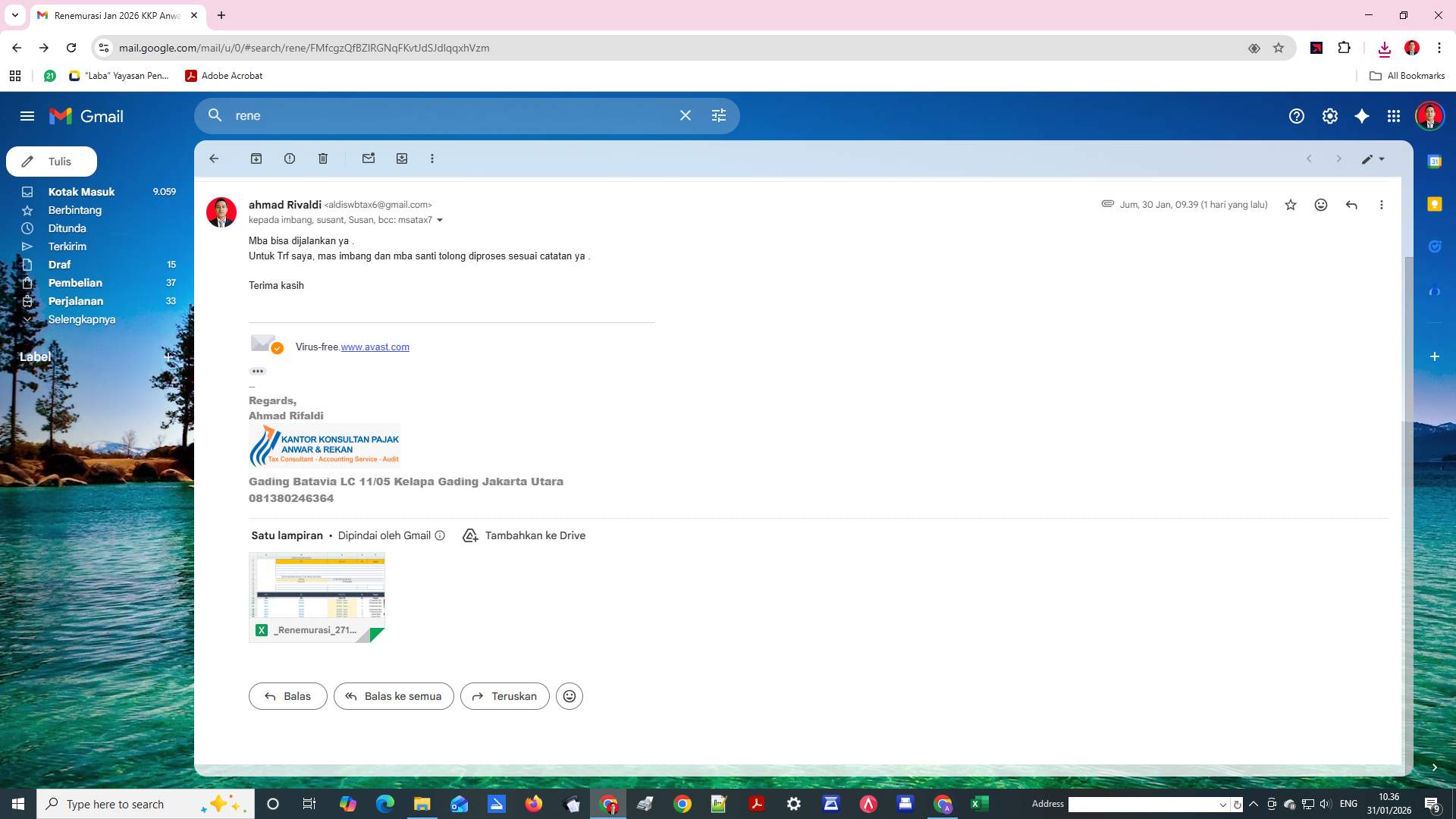Screen dimensions: 1456x819
Task: Expand Selengkapnya in the left sidebar
Action: [x=81, y=319]
